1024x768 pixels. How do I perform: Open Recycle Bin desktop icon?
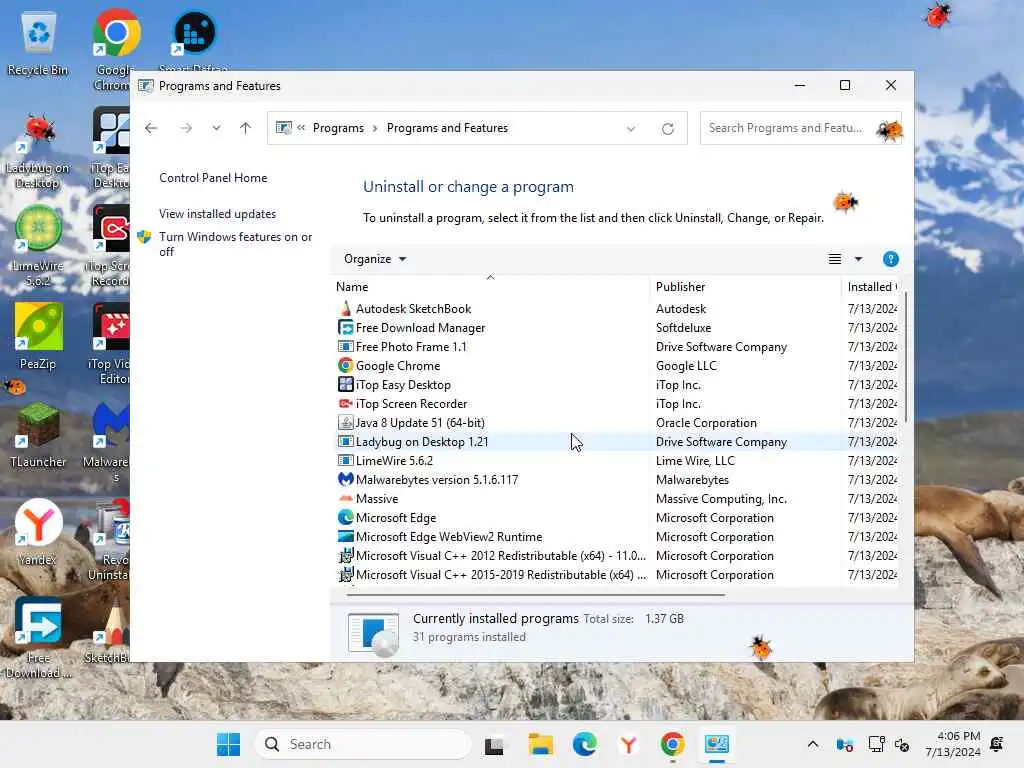click(38, 44)
